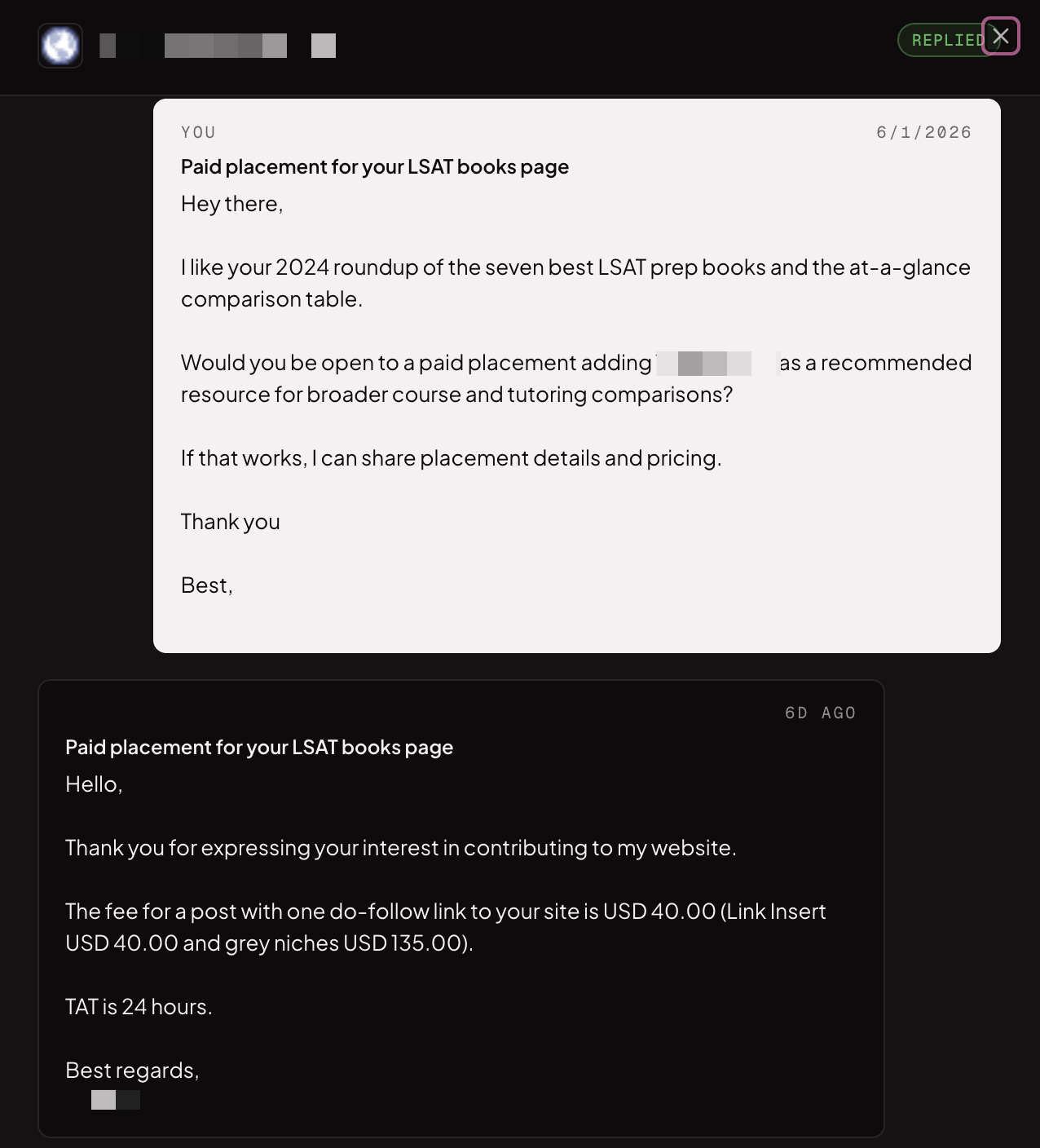Select the blurred contact name in header
Viewport: 1040px width, 1148px height.
coord(193,46)
